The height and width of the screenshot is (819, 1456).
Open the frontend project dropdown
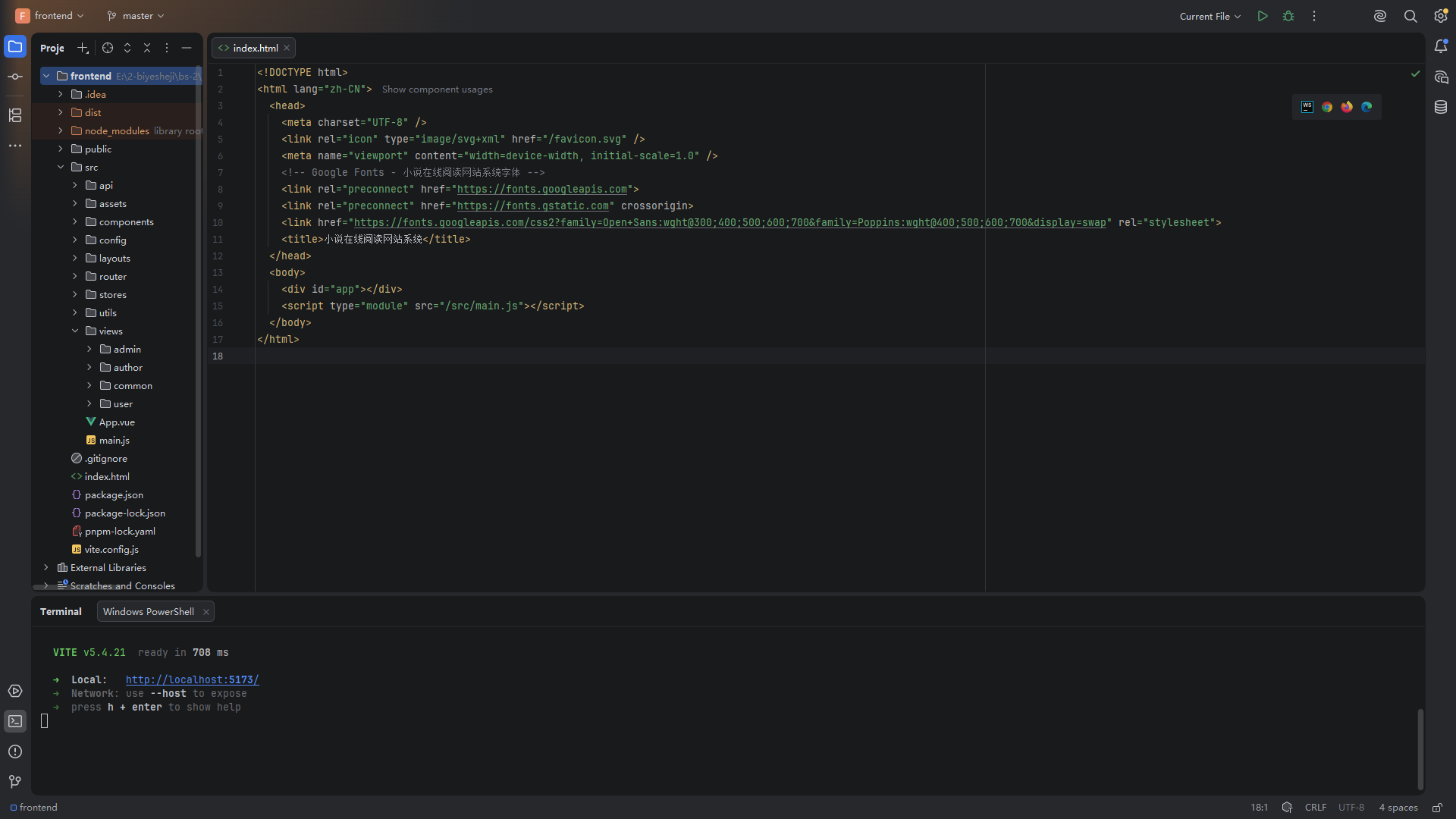point(50,16)
